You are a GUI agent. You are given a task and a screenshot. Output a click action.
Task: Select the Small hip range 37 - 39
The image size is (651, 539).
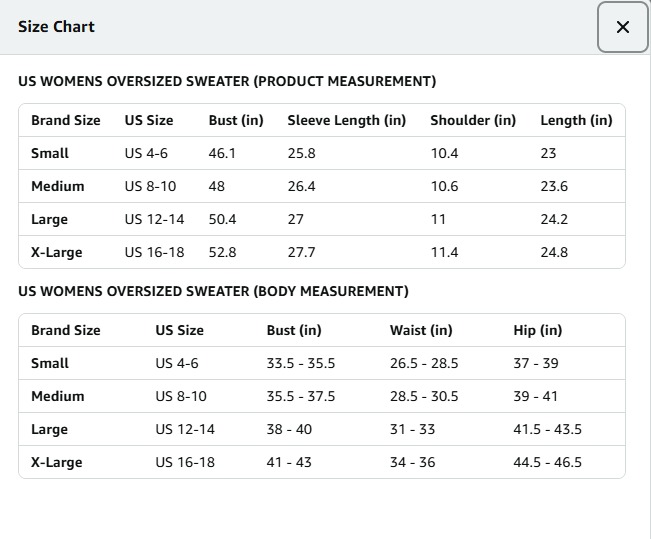pos(536,363)
